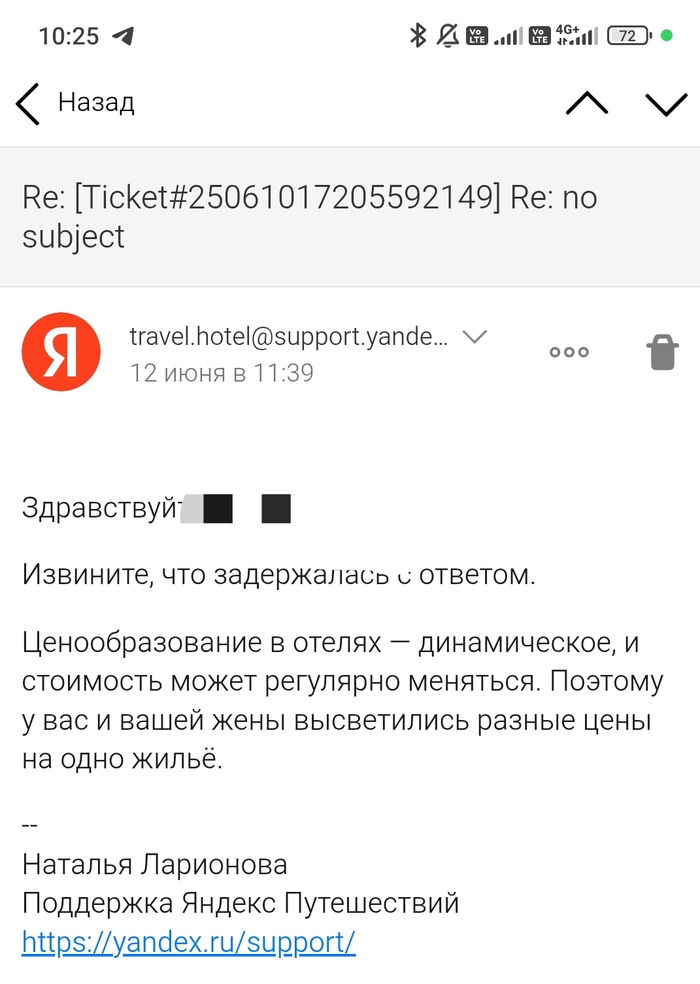Viewport: 700px width, 984px height.
Task: Tap the paragraph about Ценообразование в отелях
Action: pyautogui.click(x=342, y=701)
